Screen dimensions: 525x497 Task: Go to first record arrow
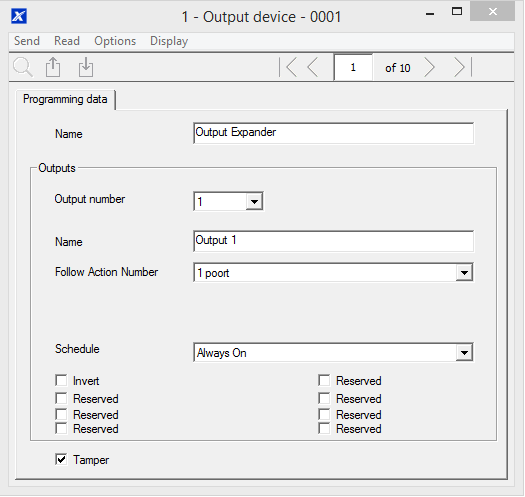[288, 67]
